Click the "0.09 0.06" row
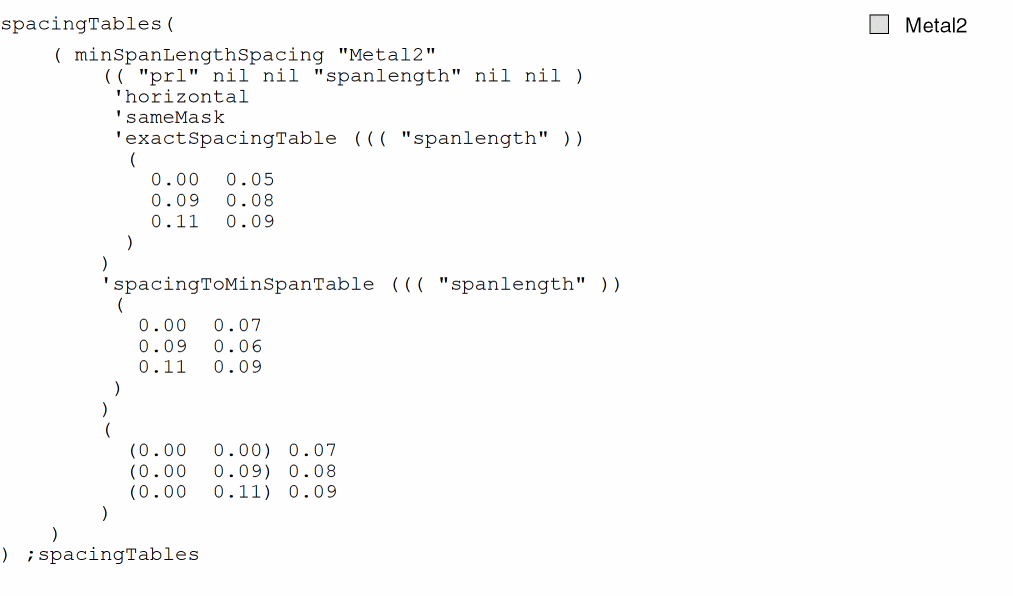Viewport: 1013px width, 596px height. point(200,347)
